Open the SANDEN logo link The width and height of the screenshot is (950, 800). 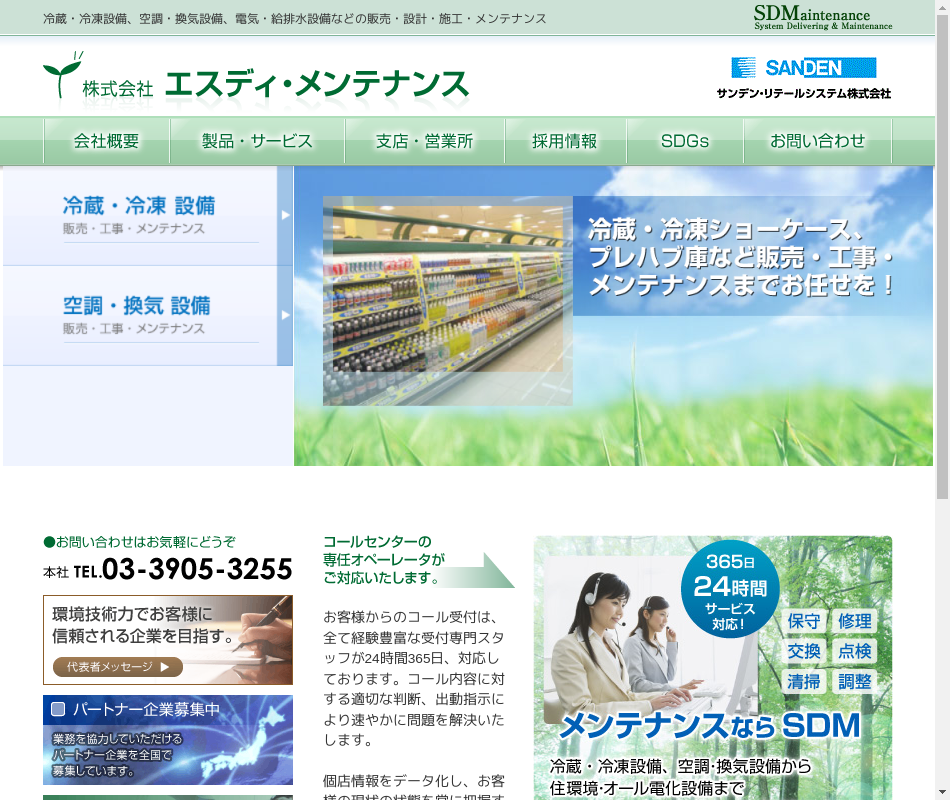coord(803,68)
